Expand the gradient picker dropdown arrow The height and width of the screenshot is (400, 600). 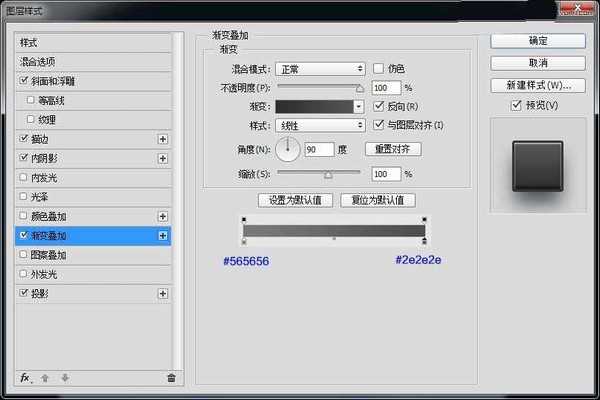tap(358, 106)
